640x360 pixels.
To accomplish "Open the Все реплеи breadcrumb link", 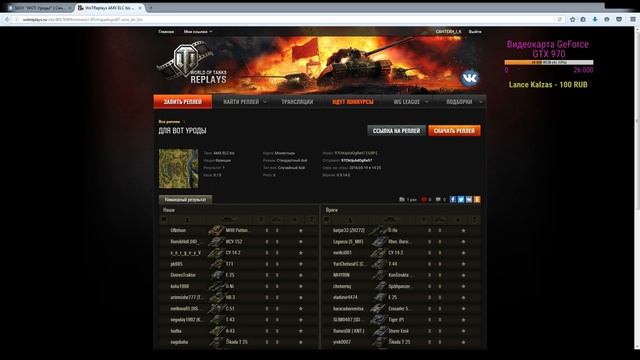I will pos(169,122).
